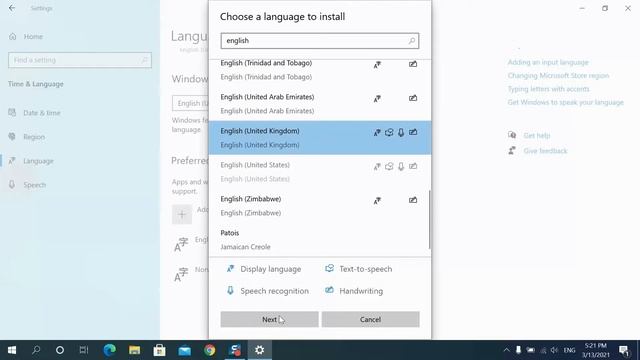Open Region settings

click(x=34, y=137)
